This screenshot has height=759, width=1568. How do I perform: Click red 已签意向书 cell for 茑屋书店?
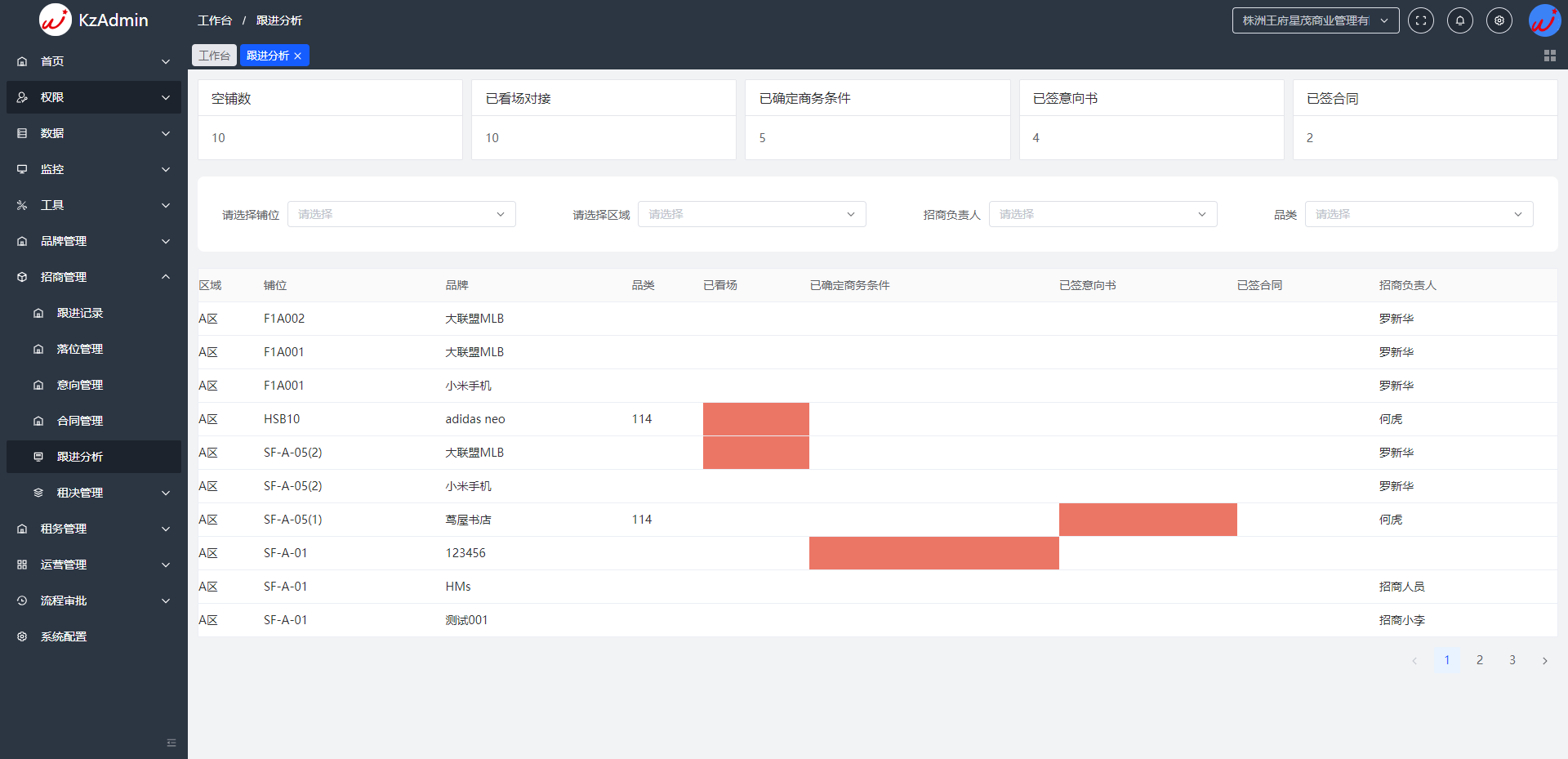[x=1148, y=520]
